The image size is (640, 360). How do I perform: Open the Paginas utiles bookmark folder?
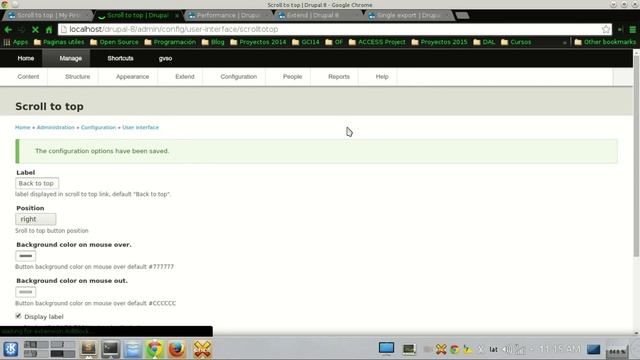coord(59,42)
